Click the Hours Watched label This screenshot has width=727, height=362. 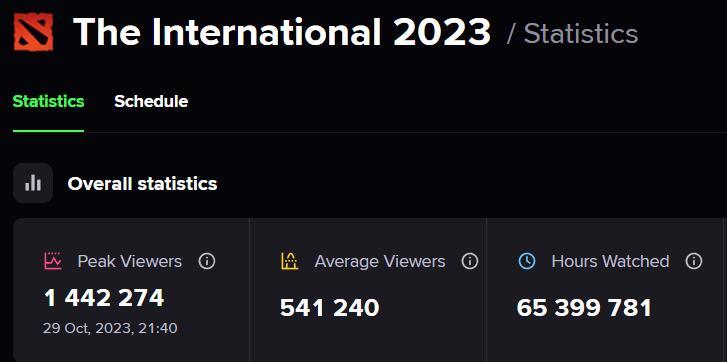(610, 261)
